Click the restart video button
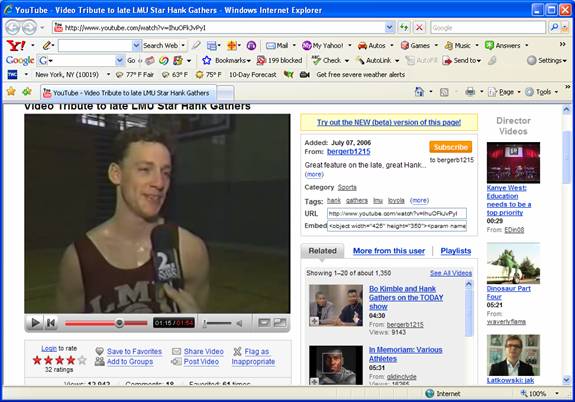 coord(51,323)
